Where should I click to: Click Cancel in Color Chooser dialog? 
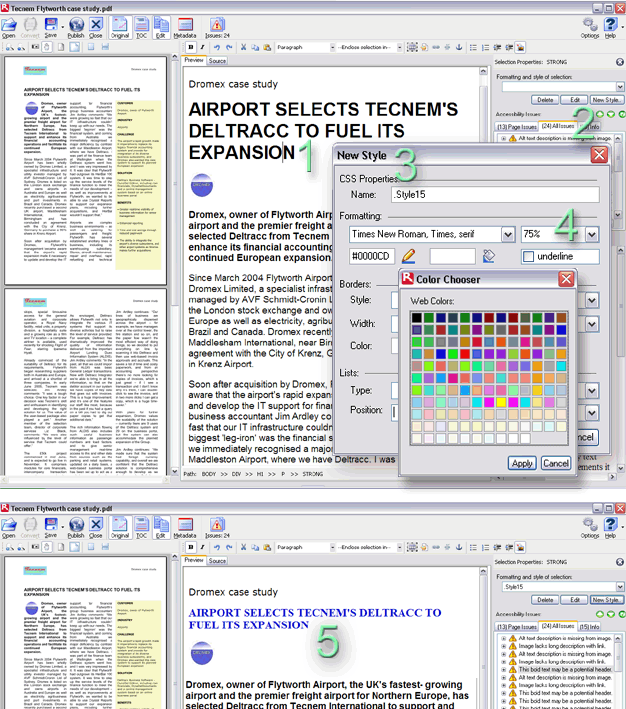556,463
